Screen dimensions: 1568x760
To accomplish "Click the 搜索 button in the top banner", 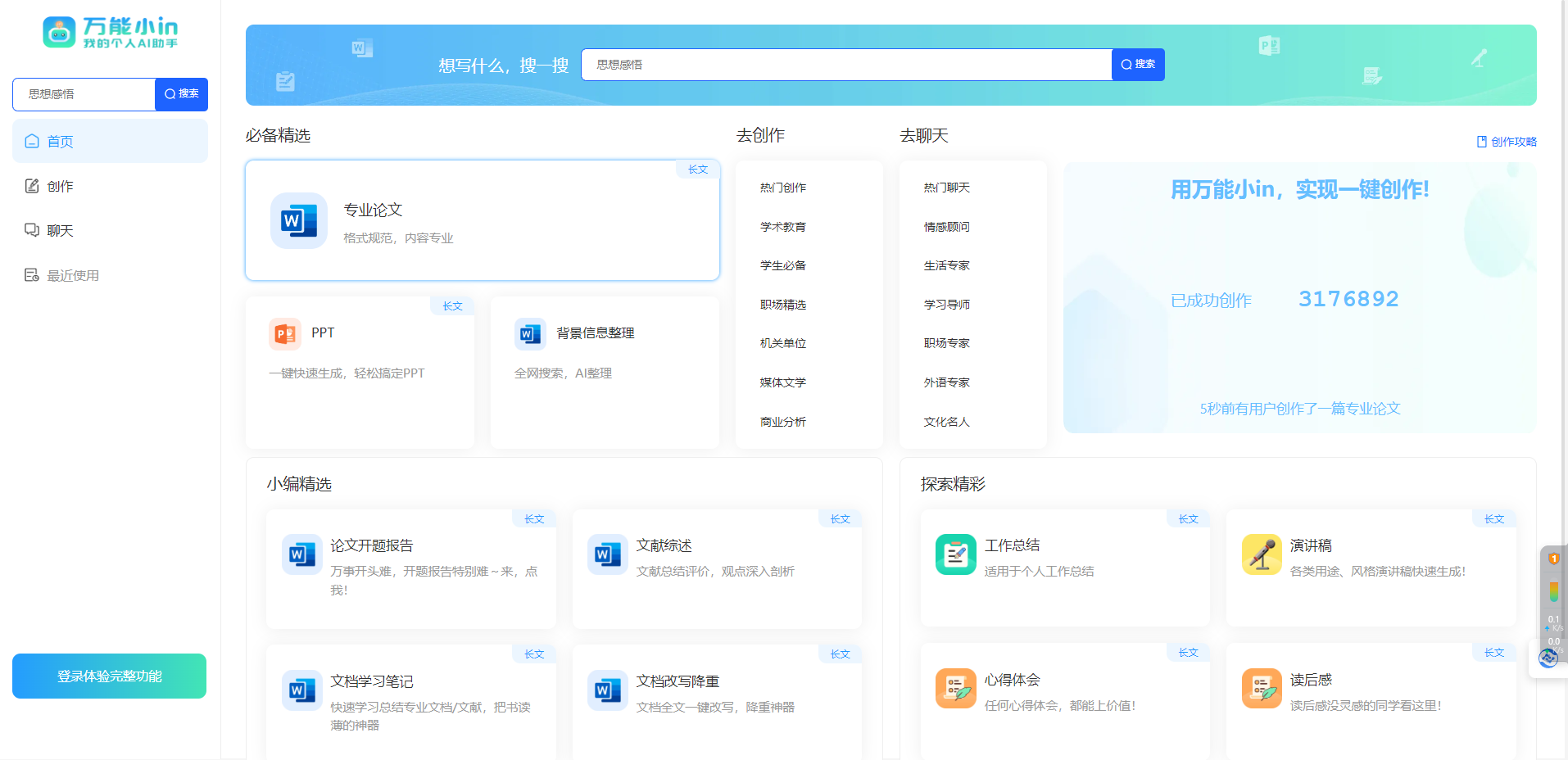I will (x=1137, y=64).
